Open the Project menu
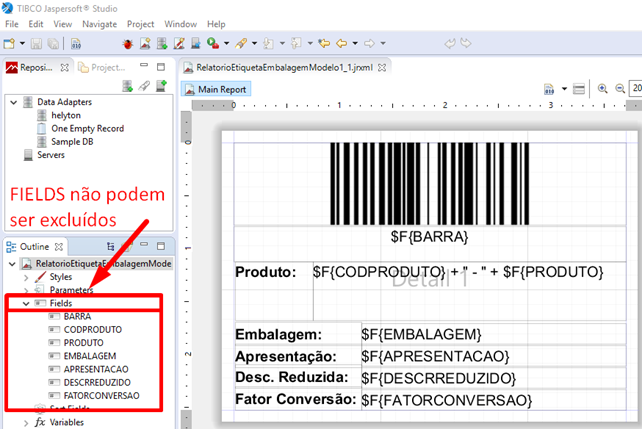Screen dimensions: 642x429 click(140, 24)
